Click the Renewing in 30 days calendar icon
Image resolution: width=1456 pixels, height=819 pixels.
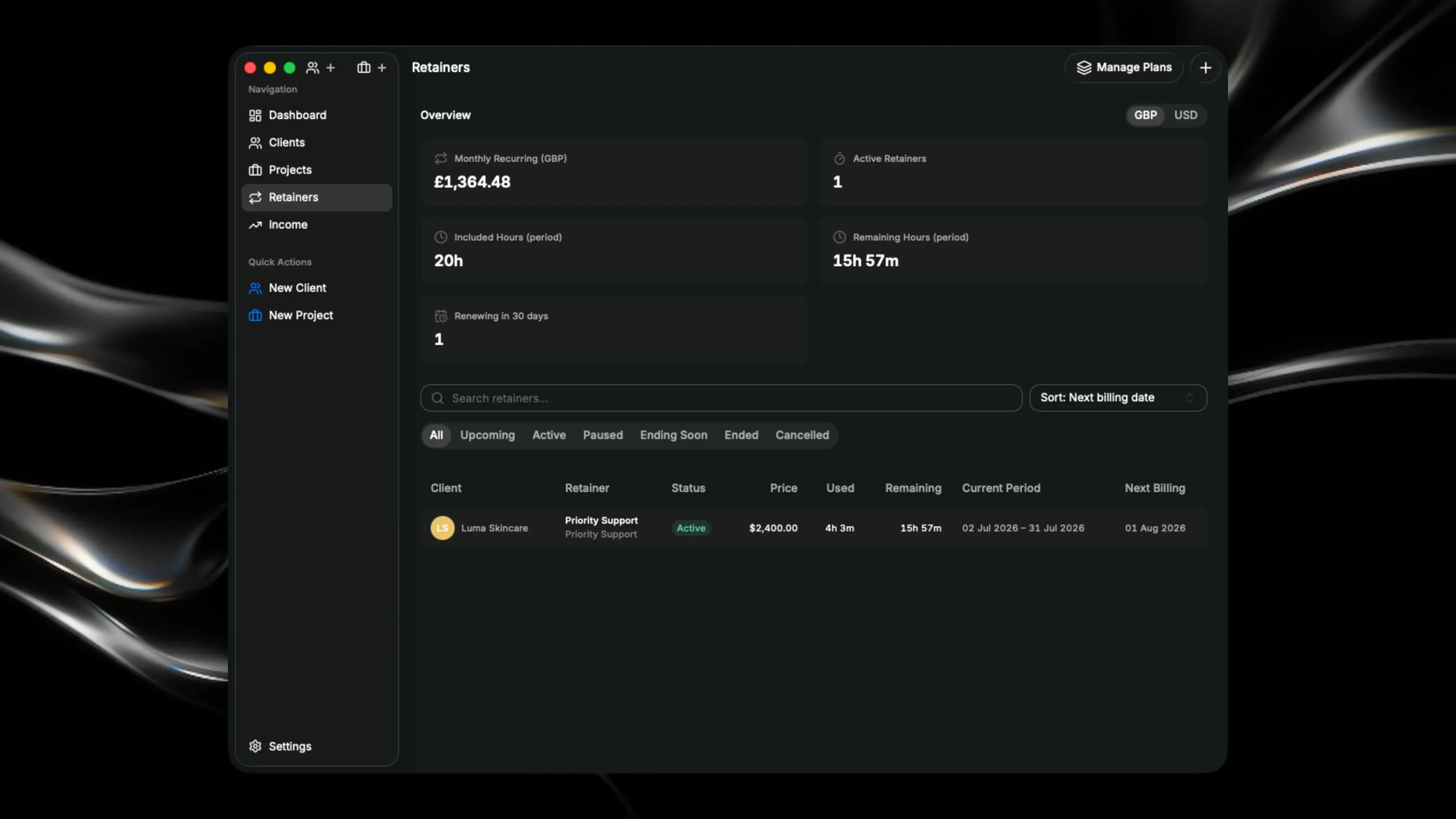441,316
